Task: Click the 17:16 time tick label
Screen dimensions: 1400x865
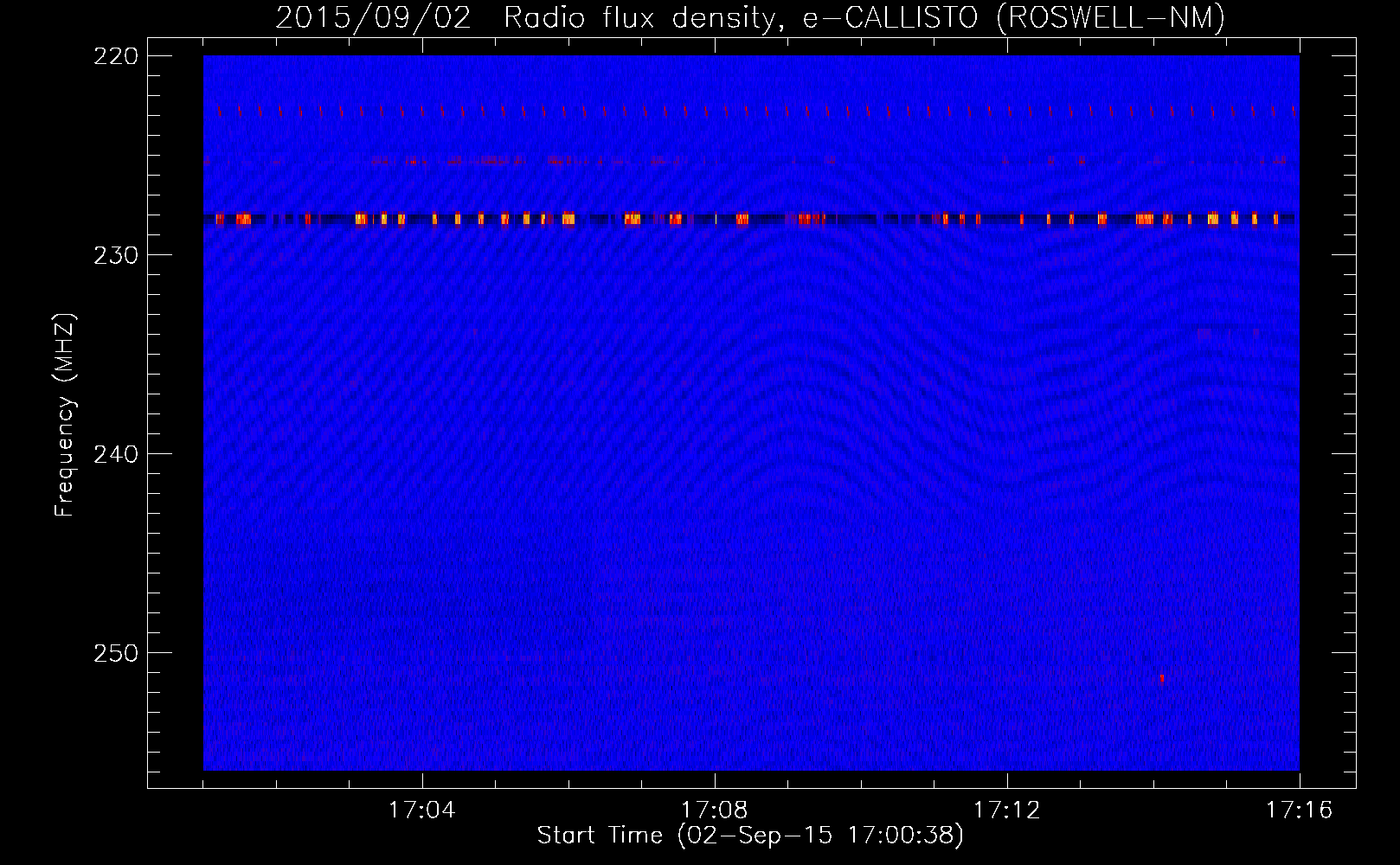Action: pyautogui.click(x=1299, y=811)
